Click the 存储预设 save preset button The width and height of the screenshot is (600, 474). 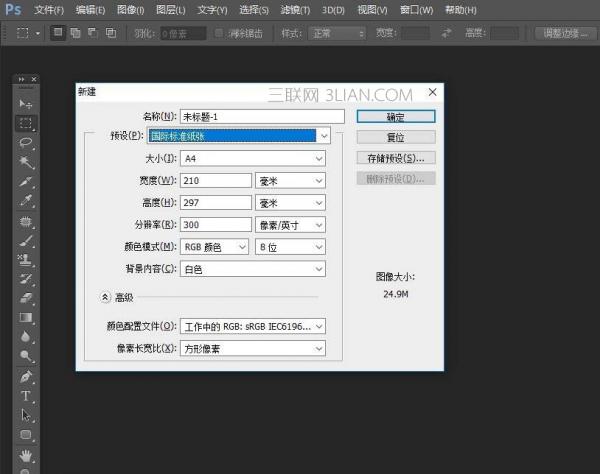[x=395, y=158]
